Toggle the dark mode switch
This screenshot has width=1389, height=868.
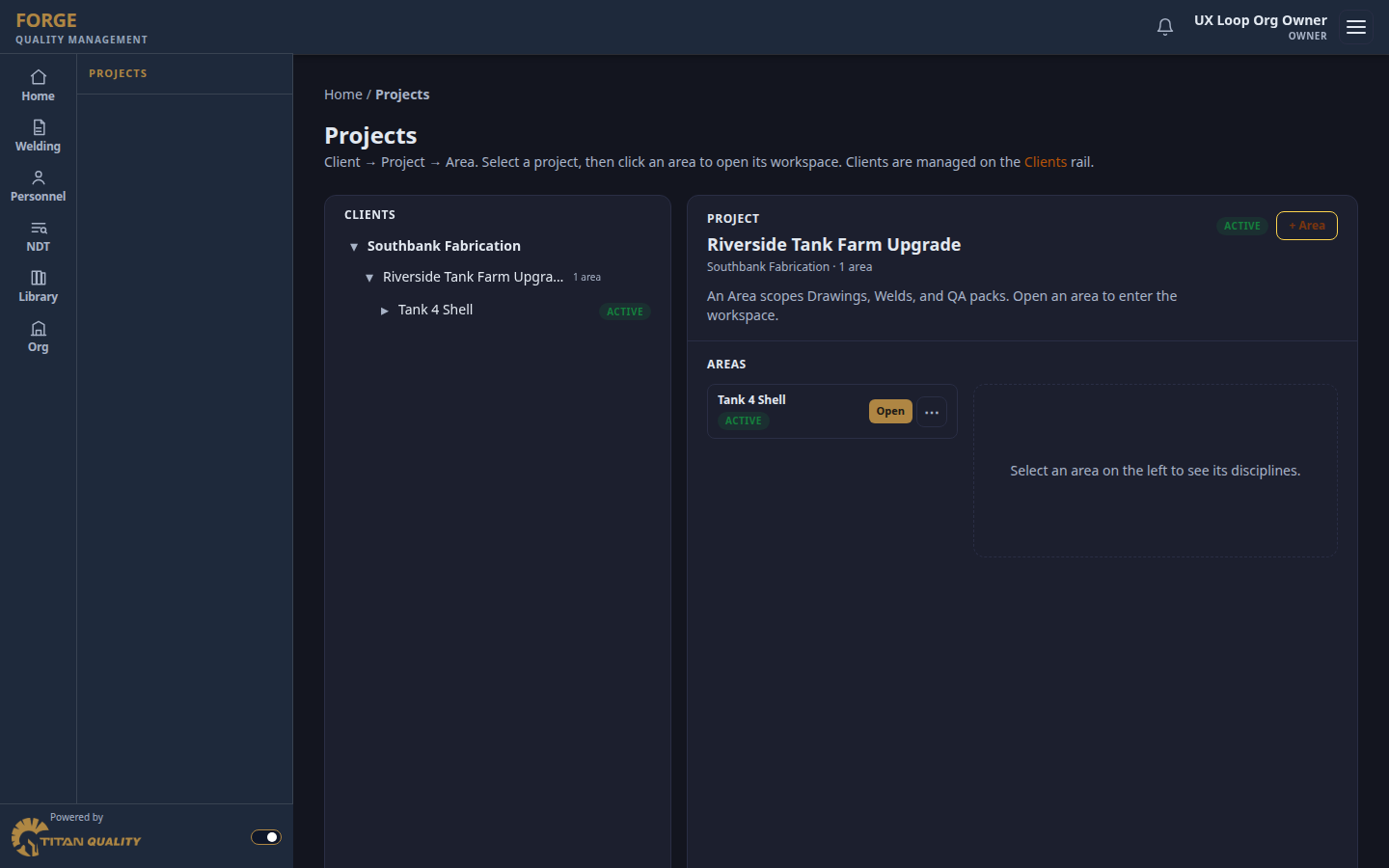click(266, 837)
